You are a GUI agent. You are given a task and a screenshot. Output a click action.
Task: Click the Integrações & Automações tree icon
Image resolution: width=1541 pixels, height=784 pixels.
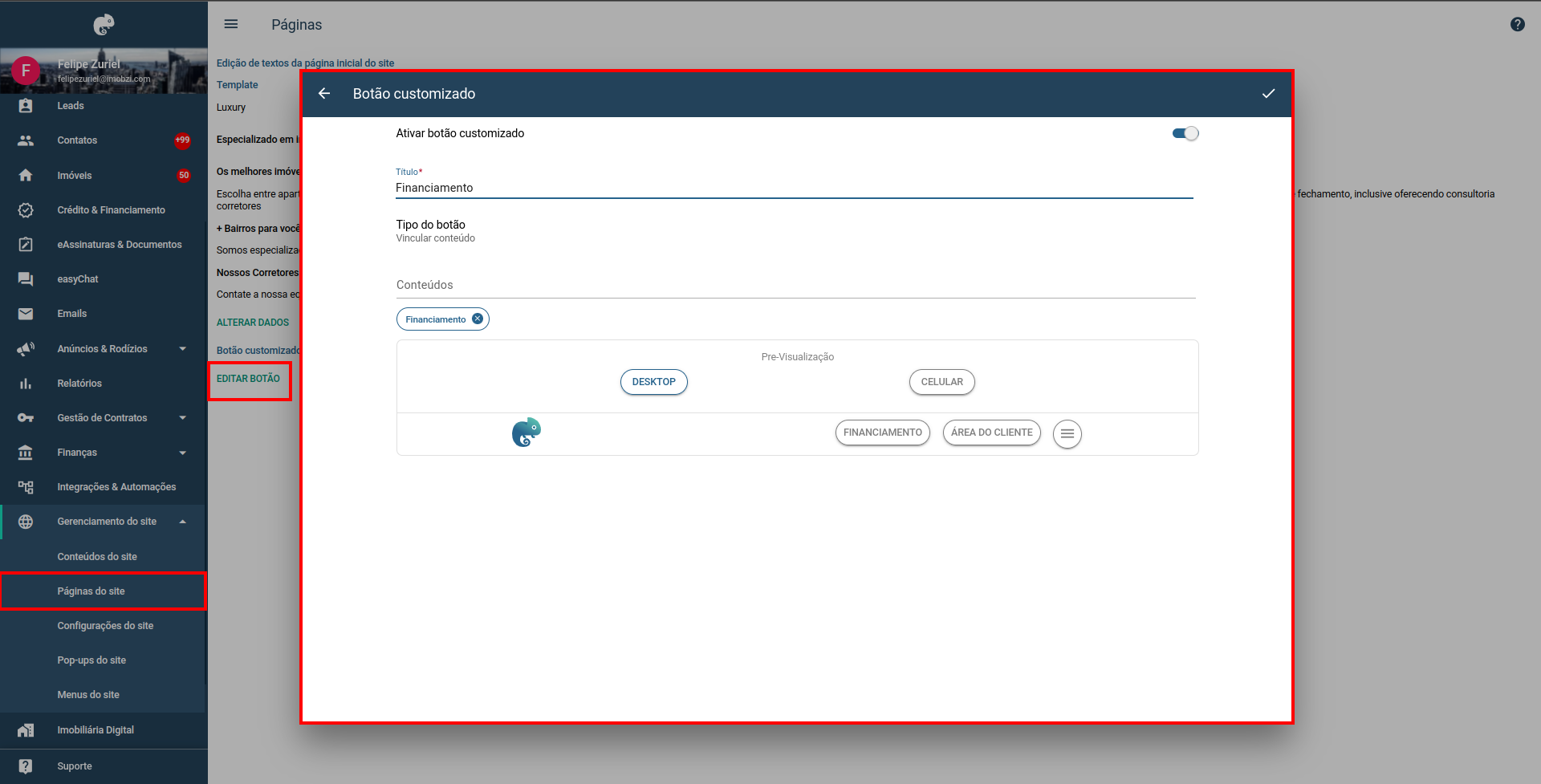[26, 487]
